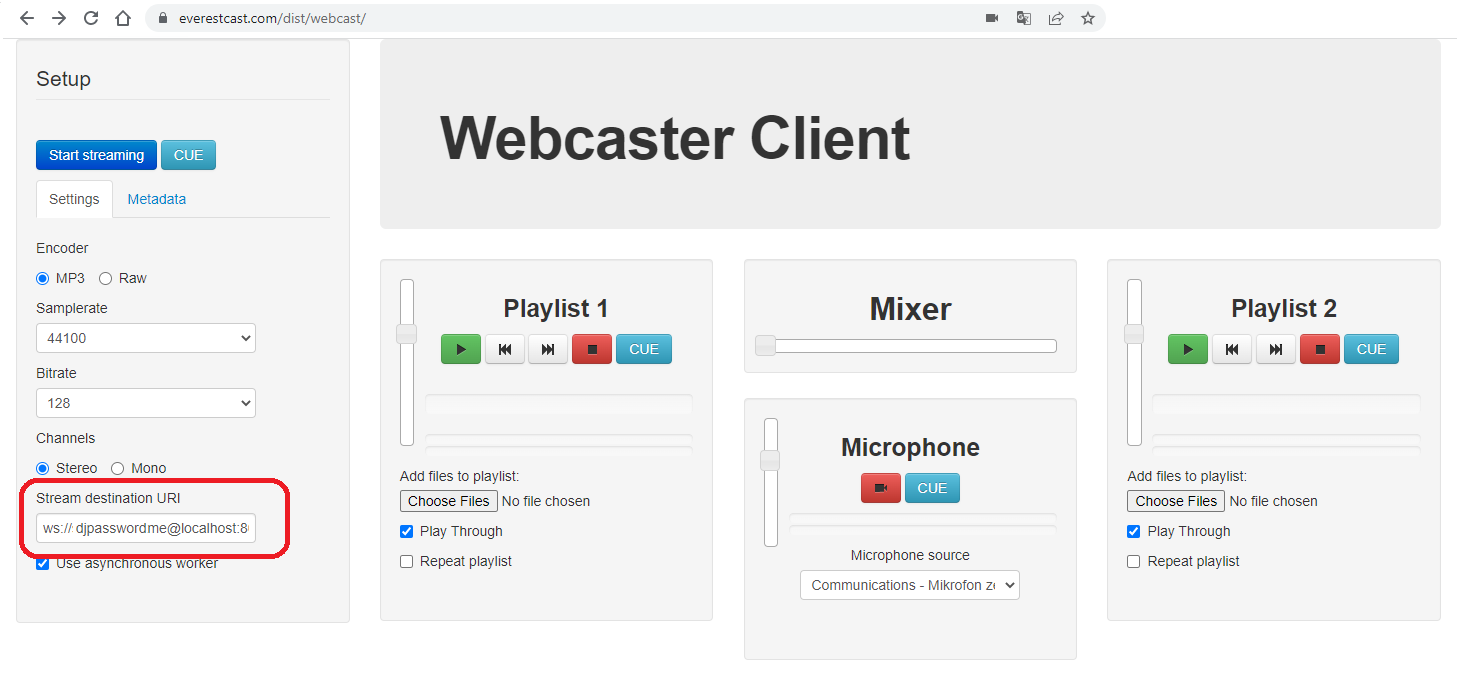The height and width of the screenshot is (681, 1457).
Task: Open camera permission icon in address bar
Action: tap(992, 18)
